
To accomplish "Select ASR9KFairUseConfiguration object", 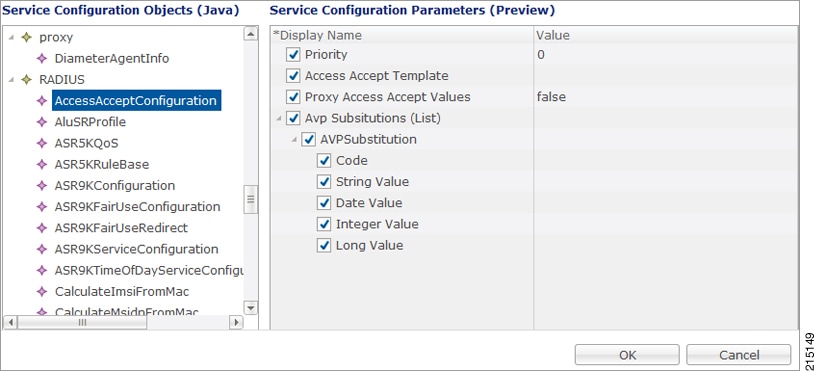I will pyautogui.click(x=138, y=207).
